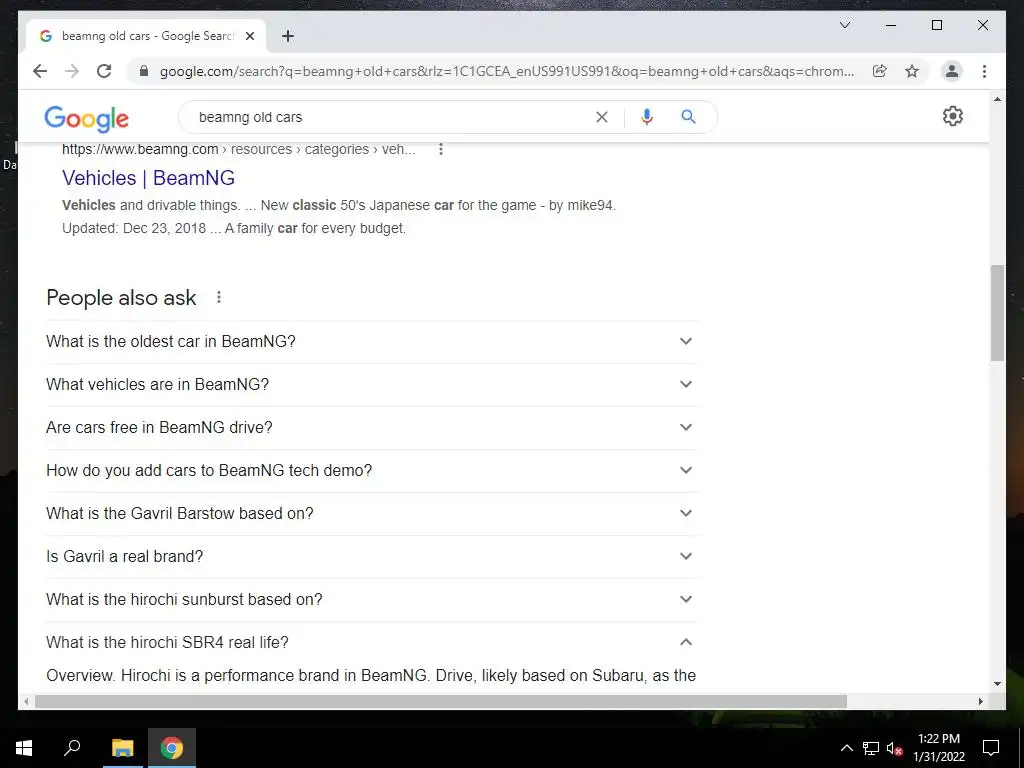The image size is (1024, 768).
Task: Expand 'How do you add cars to BeamNG tech demo?'
Action: coord(370,471)
